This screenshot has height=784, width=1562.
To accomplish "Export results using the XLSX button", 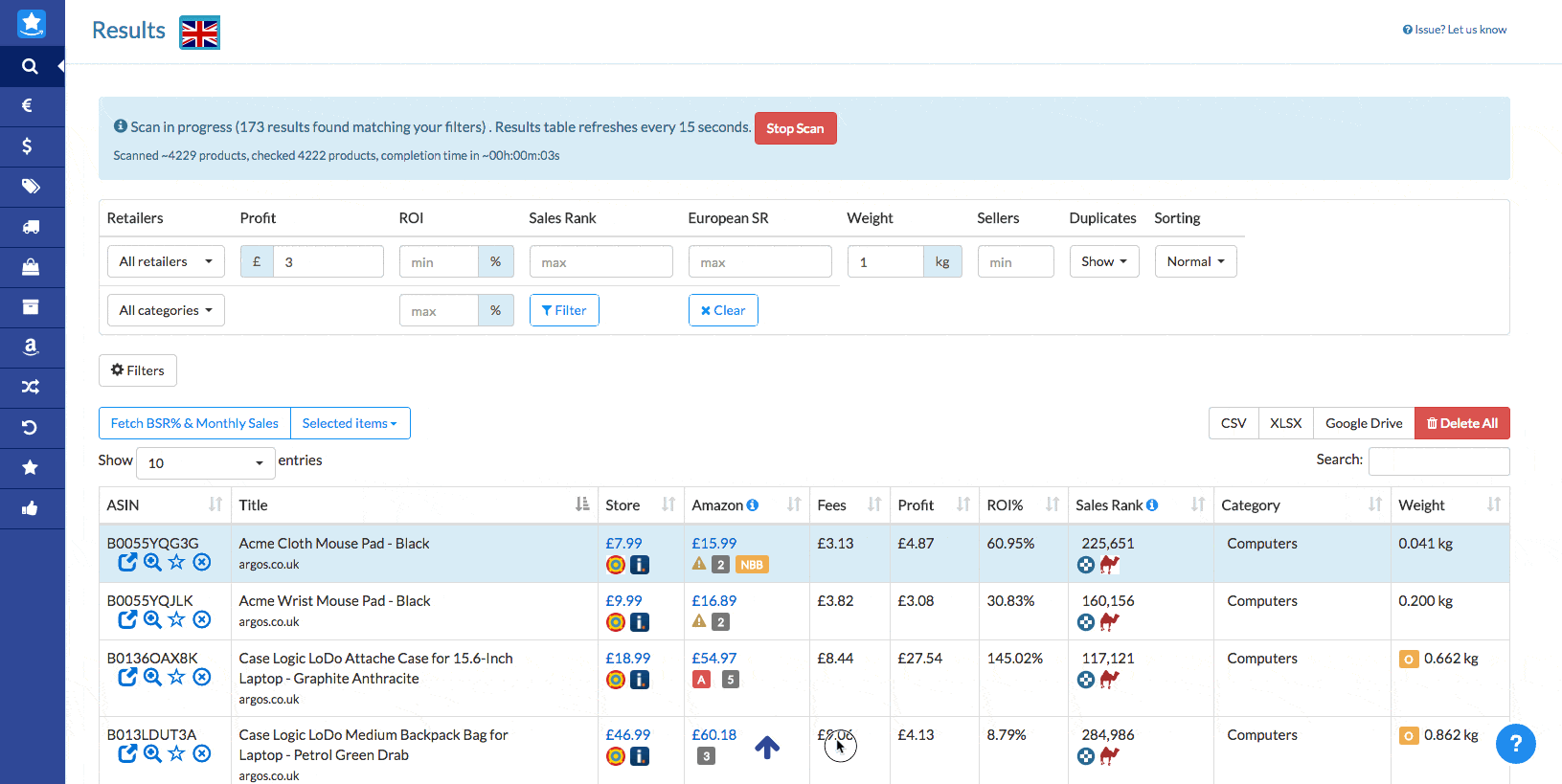I will (1285, 423).
